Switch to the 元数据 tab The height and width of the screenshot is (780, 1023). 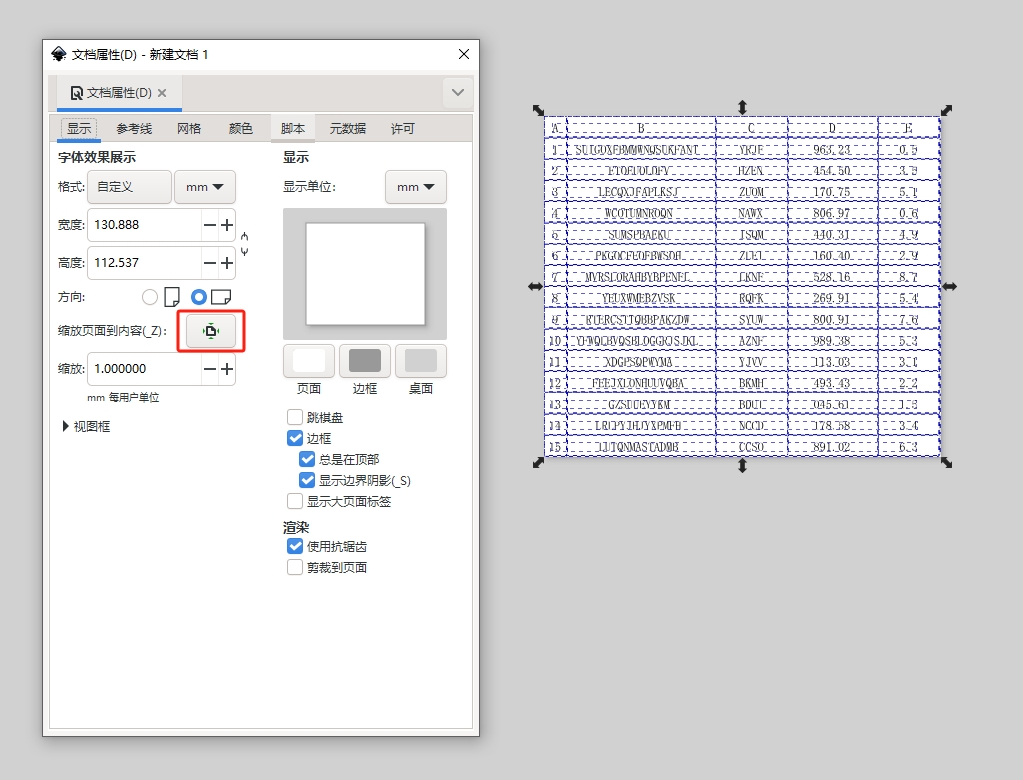tap(348, 128)
